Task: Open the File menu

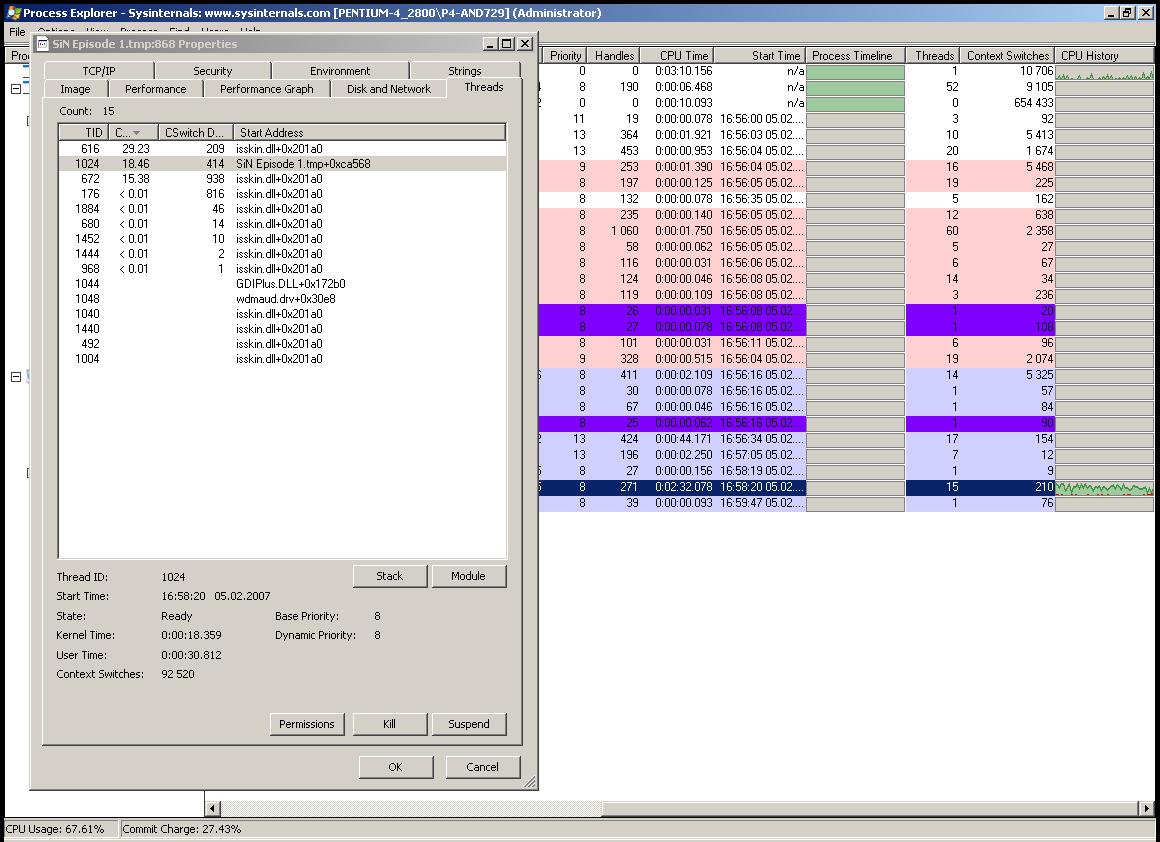Action: click(18, 32)
